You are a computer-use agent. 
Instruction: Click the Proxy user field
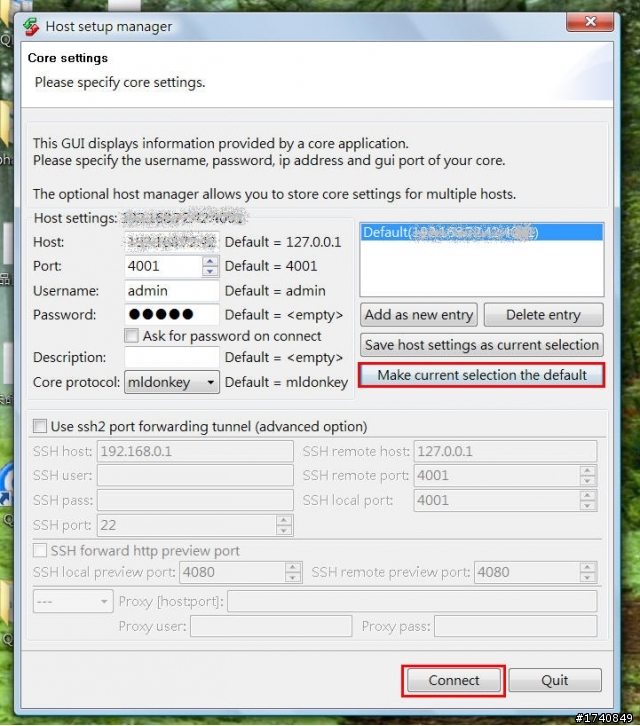click(x=271, y=626)
